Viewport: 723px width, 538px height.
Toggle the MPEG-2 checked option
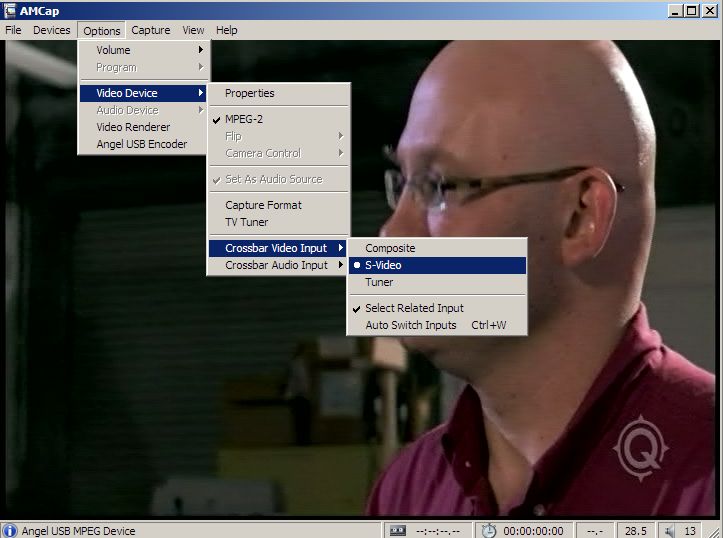click(279, 119)
